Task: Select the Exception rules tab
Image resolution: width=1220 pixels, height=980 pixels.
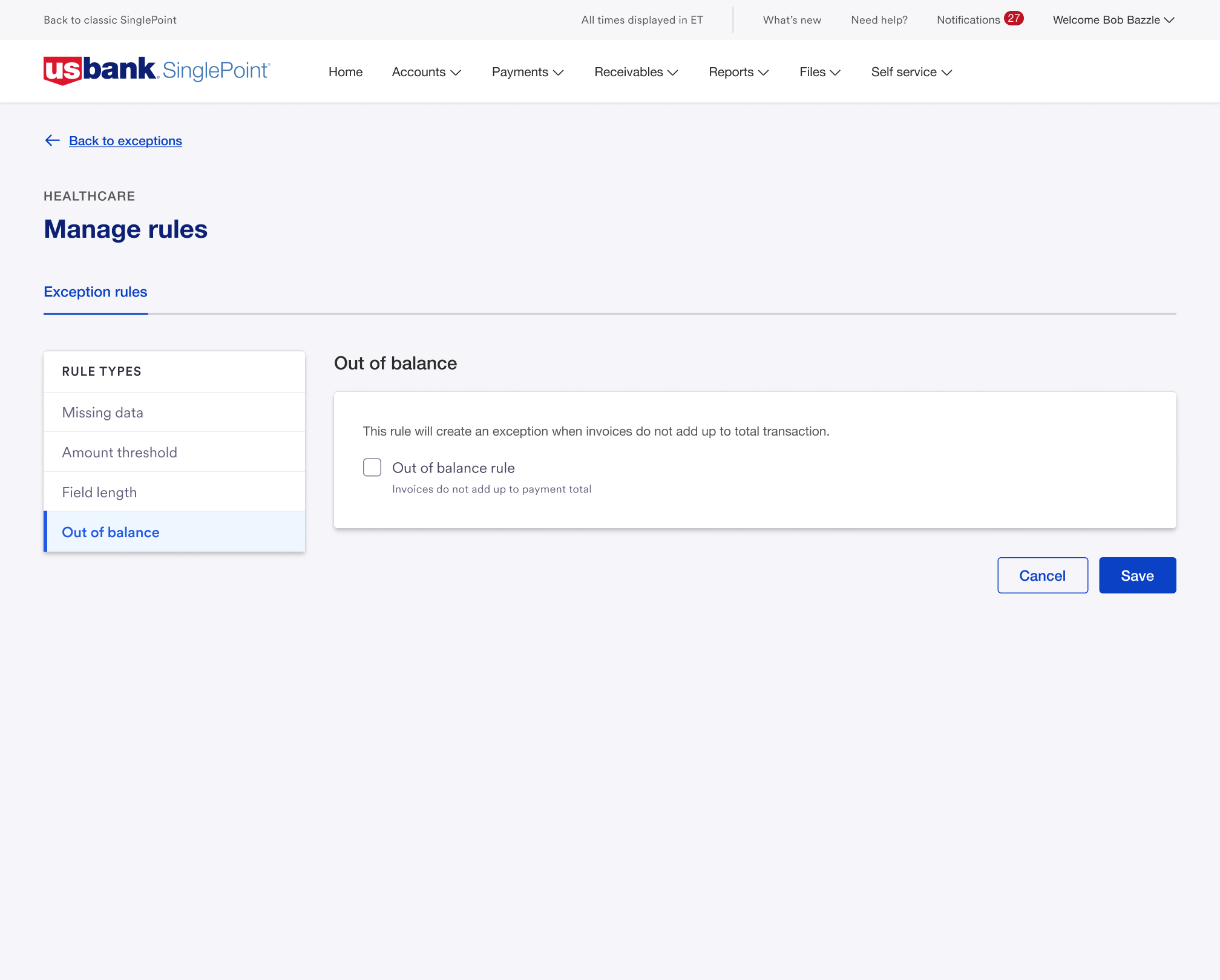Action: point(96,292)
